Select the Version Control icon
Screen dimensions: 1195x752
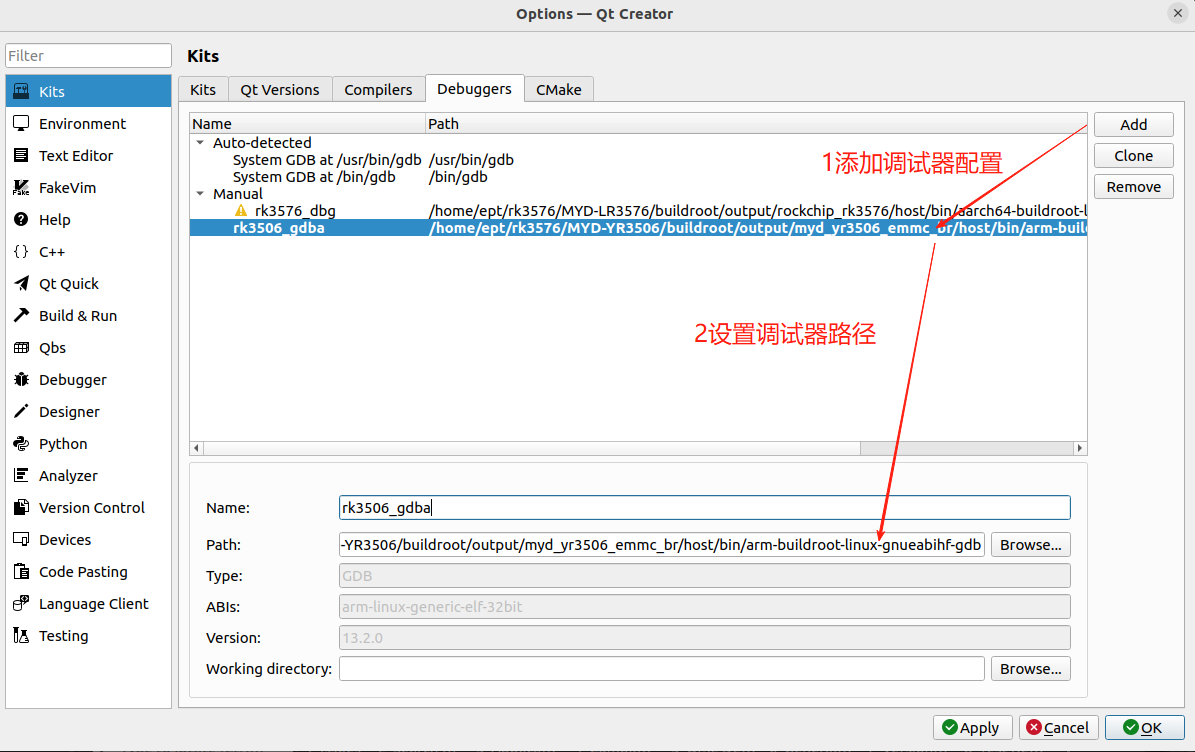[x=21, y=507]
